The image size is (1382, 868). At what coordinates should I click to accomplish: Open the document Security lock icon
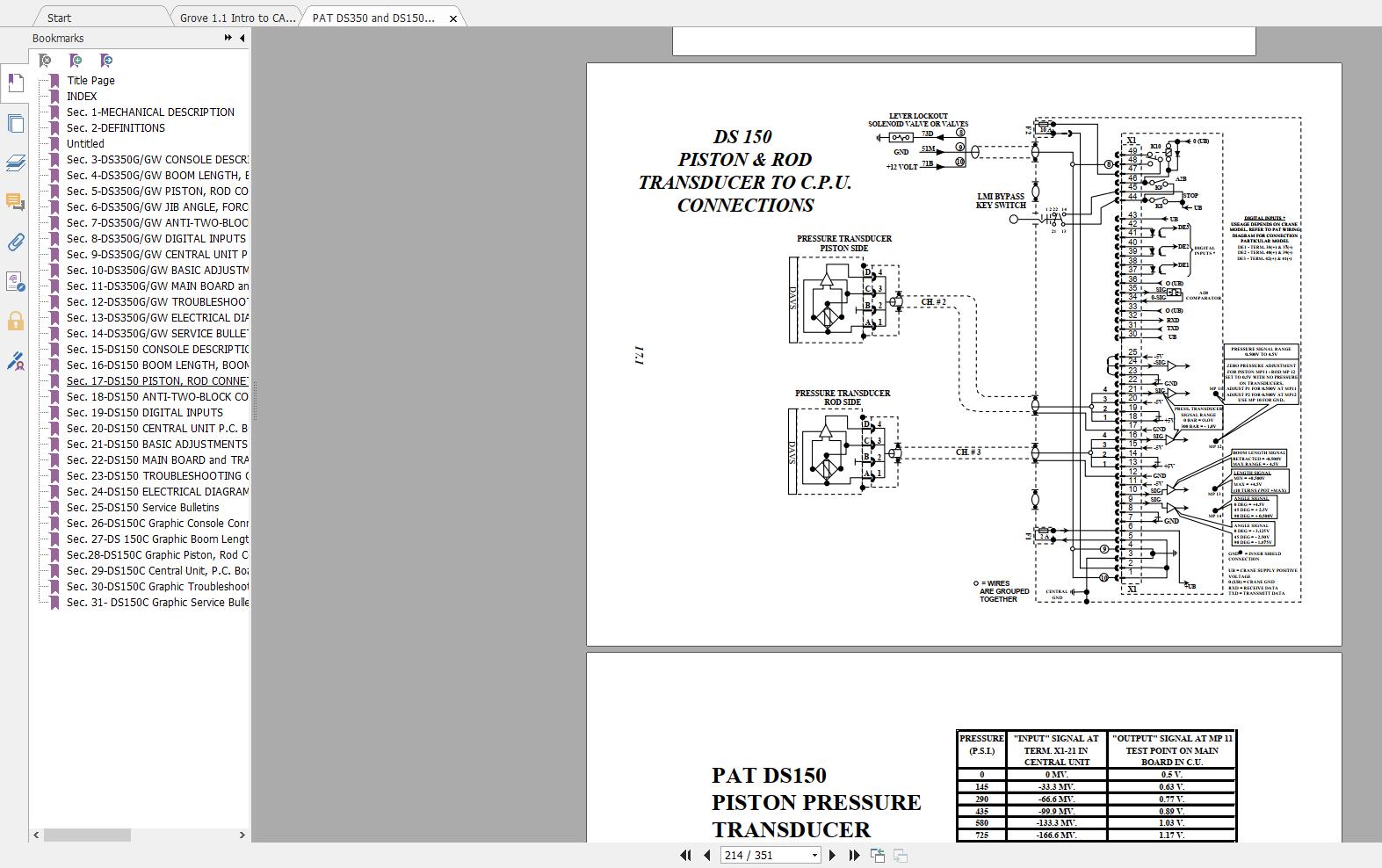tap(15, 321)
